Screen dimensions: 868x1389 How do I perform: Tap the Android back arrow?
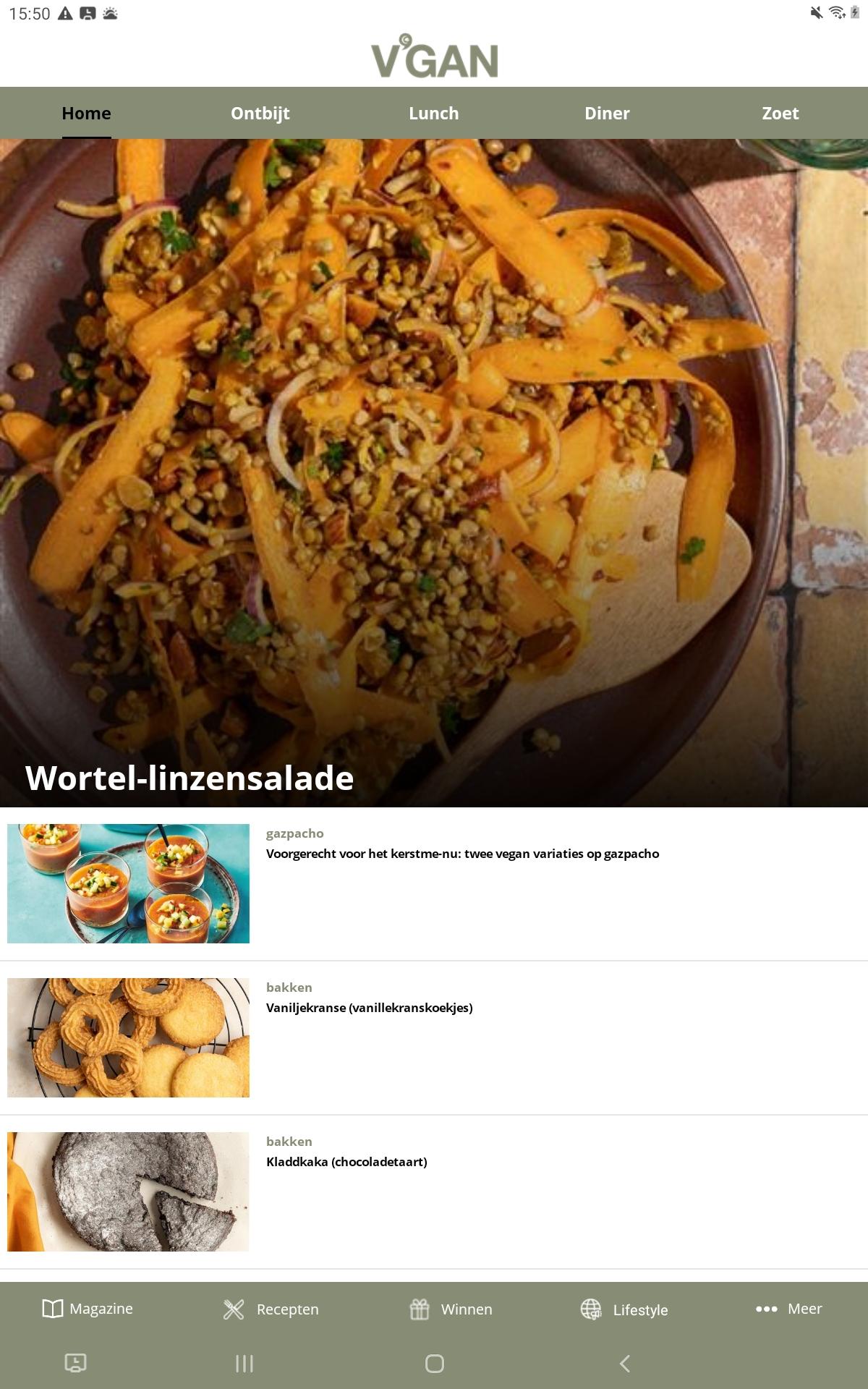click(625, 1364)
